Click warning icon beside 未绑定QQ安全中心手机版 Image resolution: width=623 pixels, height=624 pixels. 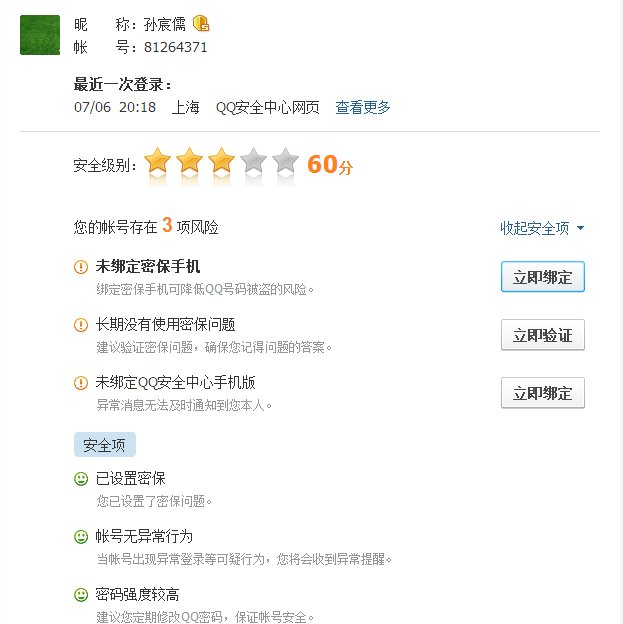(x=81, y=383)
